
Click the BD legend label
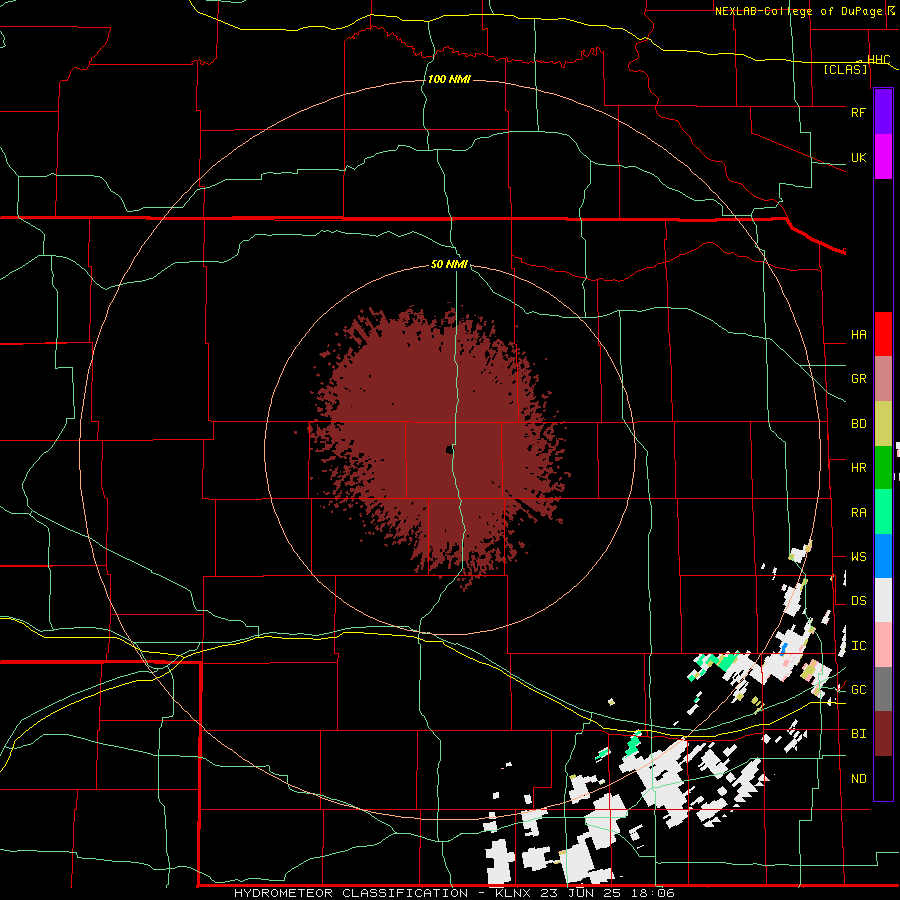click(858, 424)
